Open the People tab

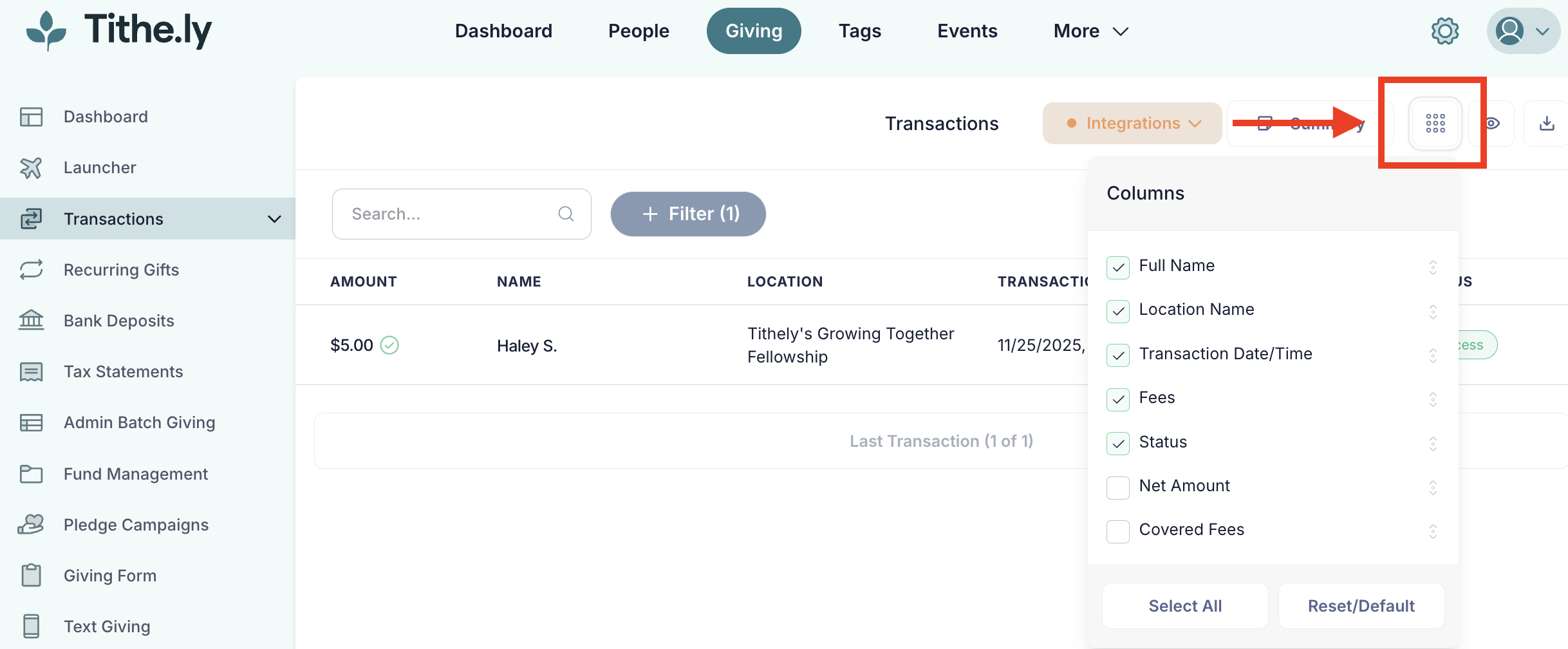click(639, 31)
